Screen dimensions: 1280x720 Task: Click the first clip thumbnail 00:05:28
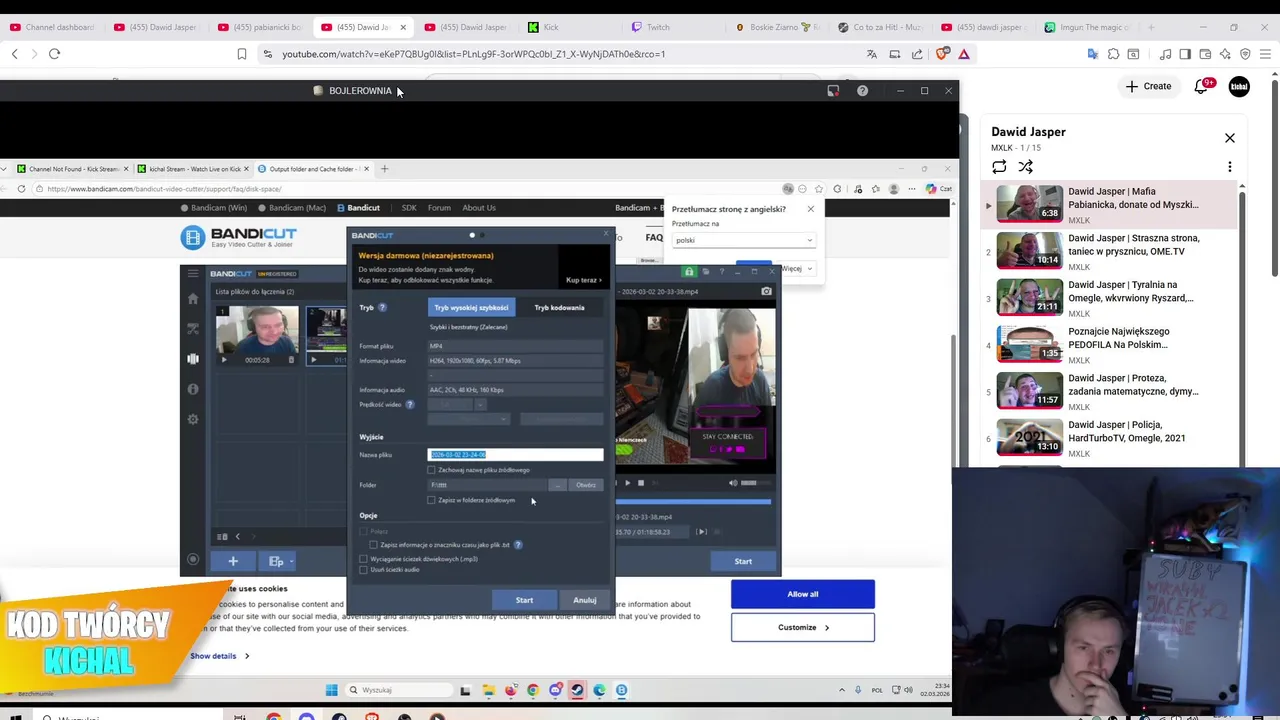tap(257, 336)
